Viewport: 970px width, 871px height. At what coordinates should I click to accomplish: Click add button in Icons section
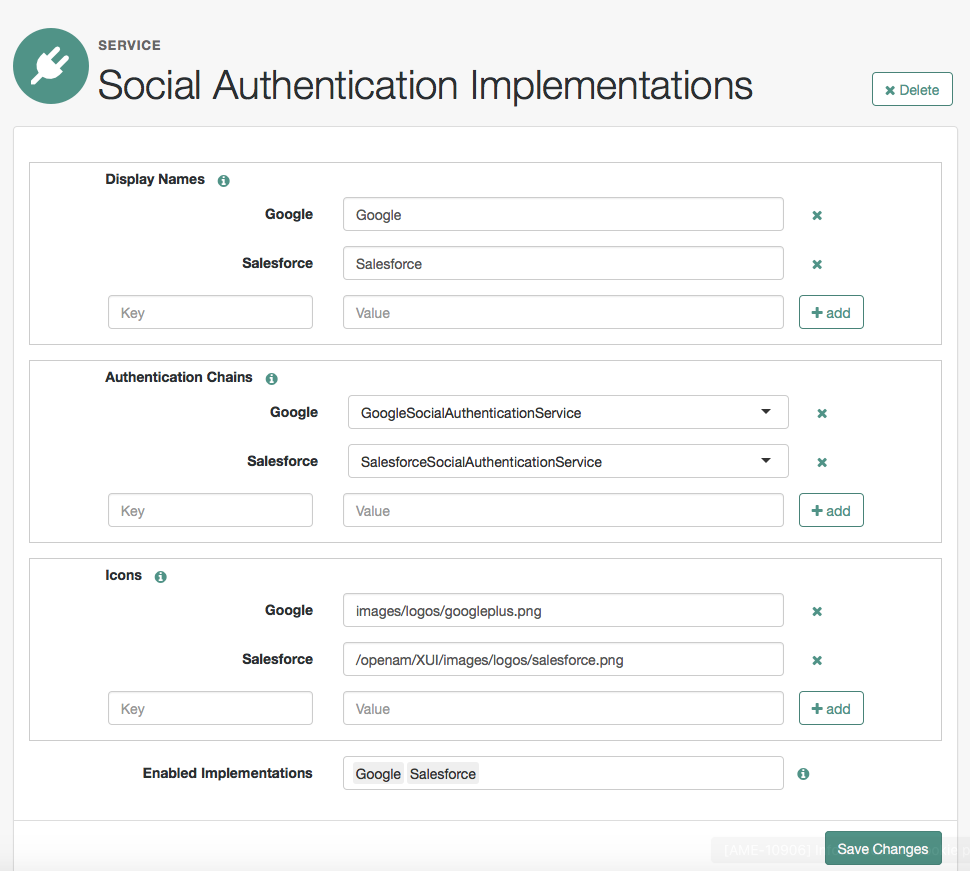click(831, 708)
